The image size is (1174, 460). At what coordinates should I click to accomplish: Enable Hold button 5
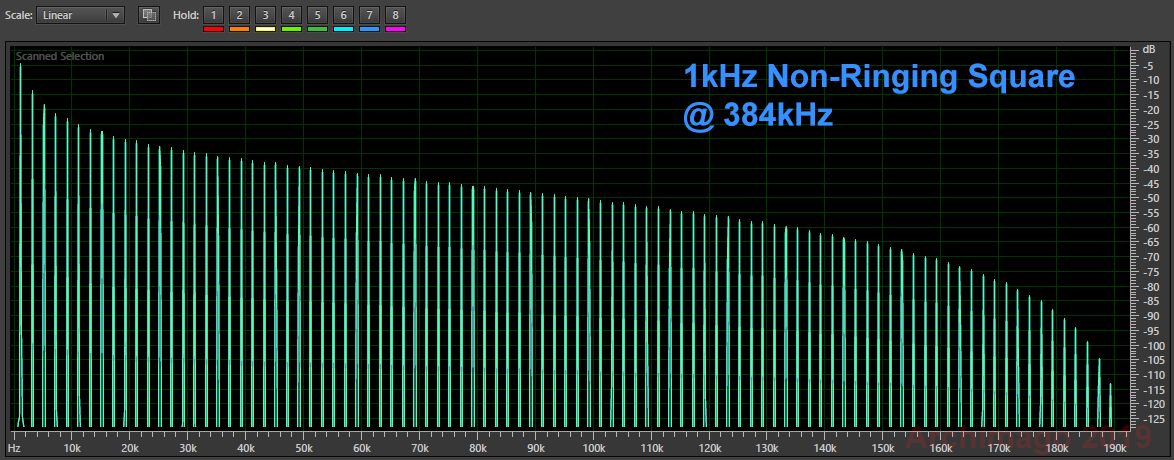317,15
